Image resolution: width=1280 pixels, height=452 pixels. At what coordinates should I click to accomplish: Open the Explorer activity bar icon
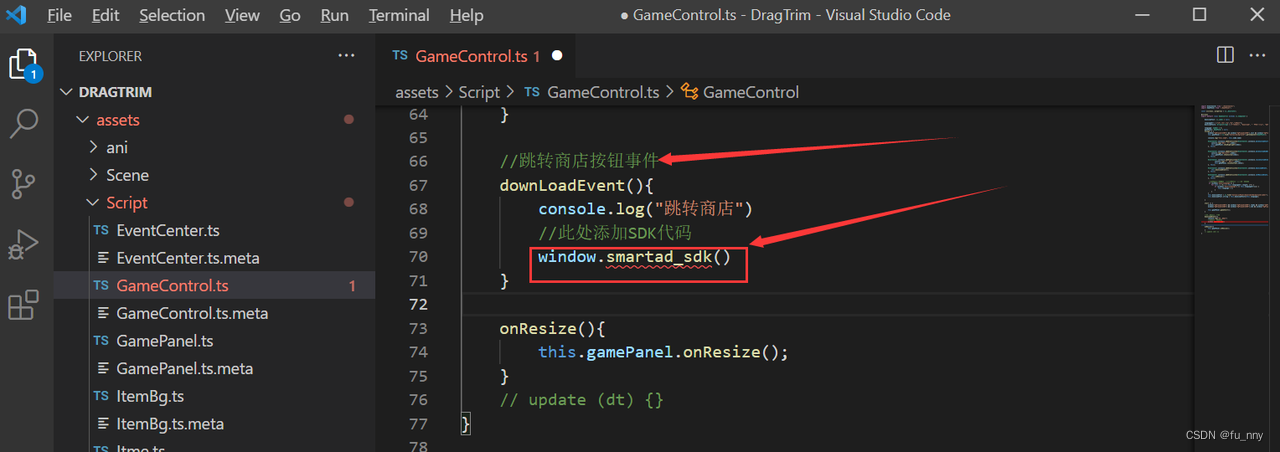(x=23, y=65)
